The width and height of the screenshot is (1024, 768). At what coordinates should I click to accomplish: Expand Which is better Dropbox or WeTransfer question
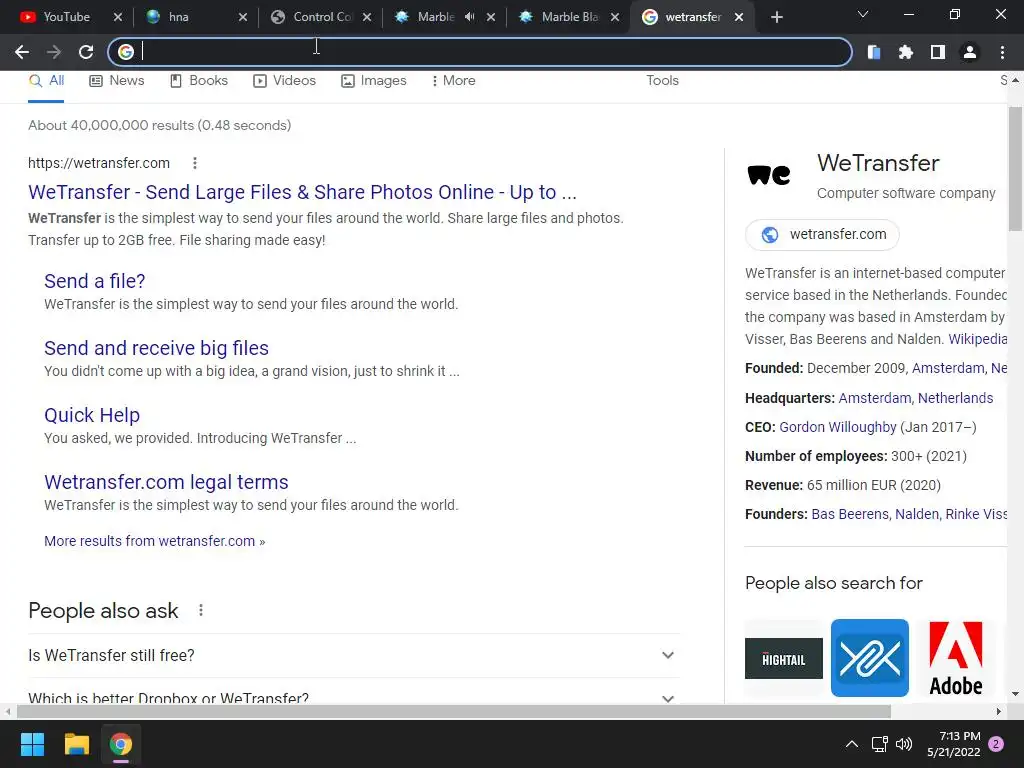[353, 696]
